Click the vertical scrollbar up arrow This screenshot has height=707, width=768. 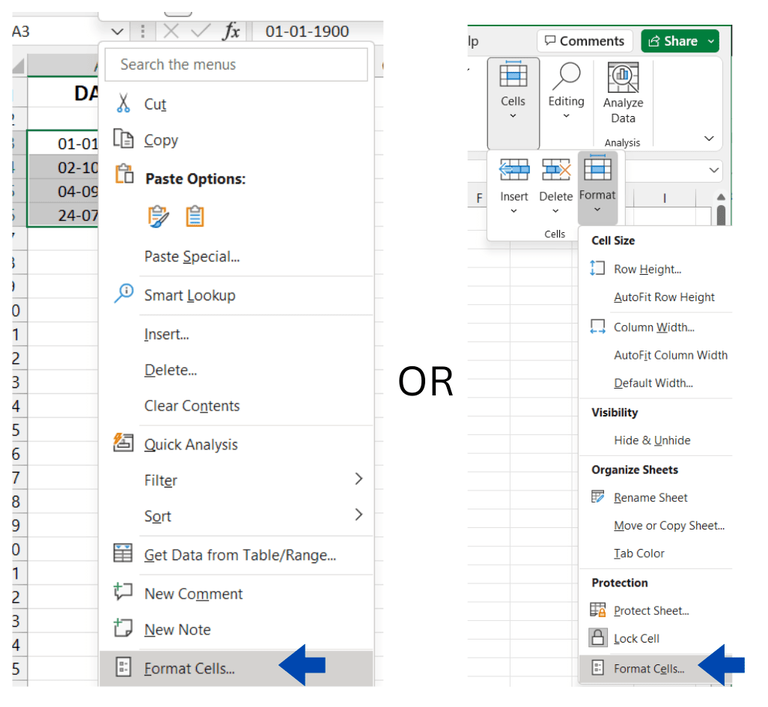[720, 196]
